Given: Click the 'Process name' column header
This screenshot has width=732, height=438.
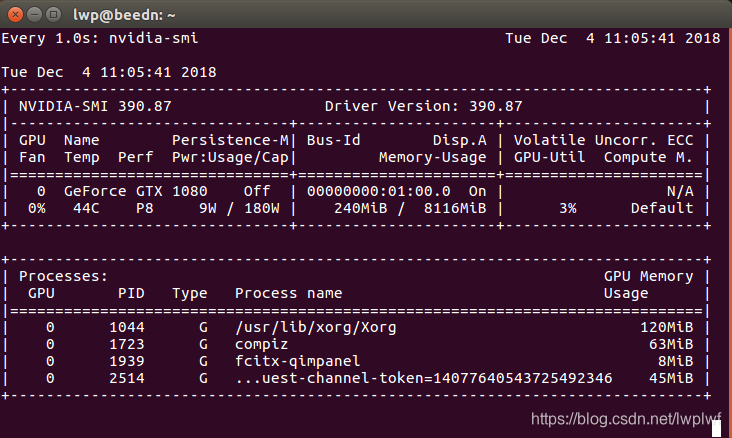Looking at the screenshot, I should tap(289, 293).
